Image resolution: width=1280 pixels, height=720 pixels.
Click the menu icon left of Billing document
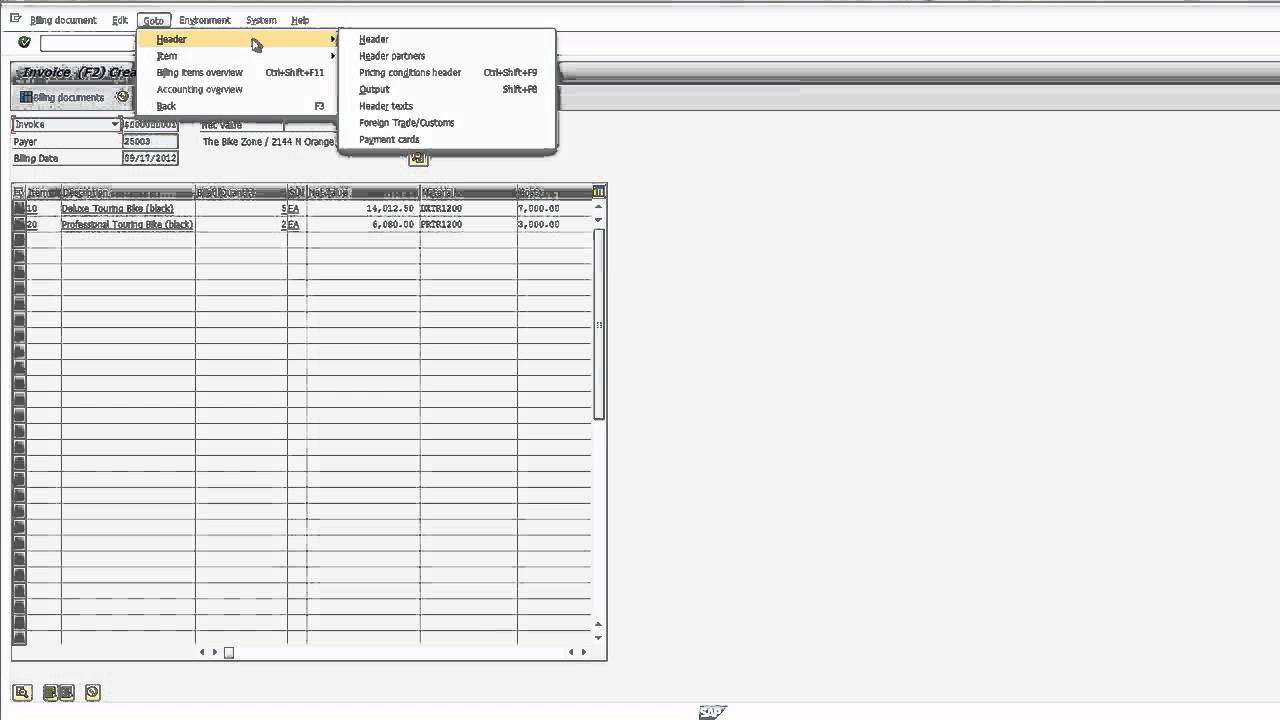tap(15, 19)
